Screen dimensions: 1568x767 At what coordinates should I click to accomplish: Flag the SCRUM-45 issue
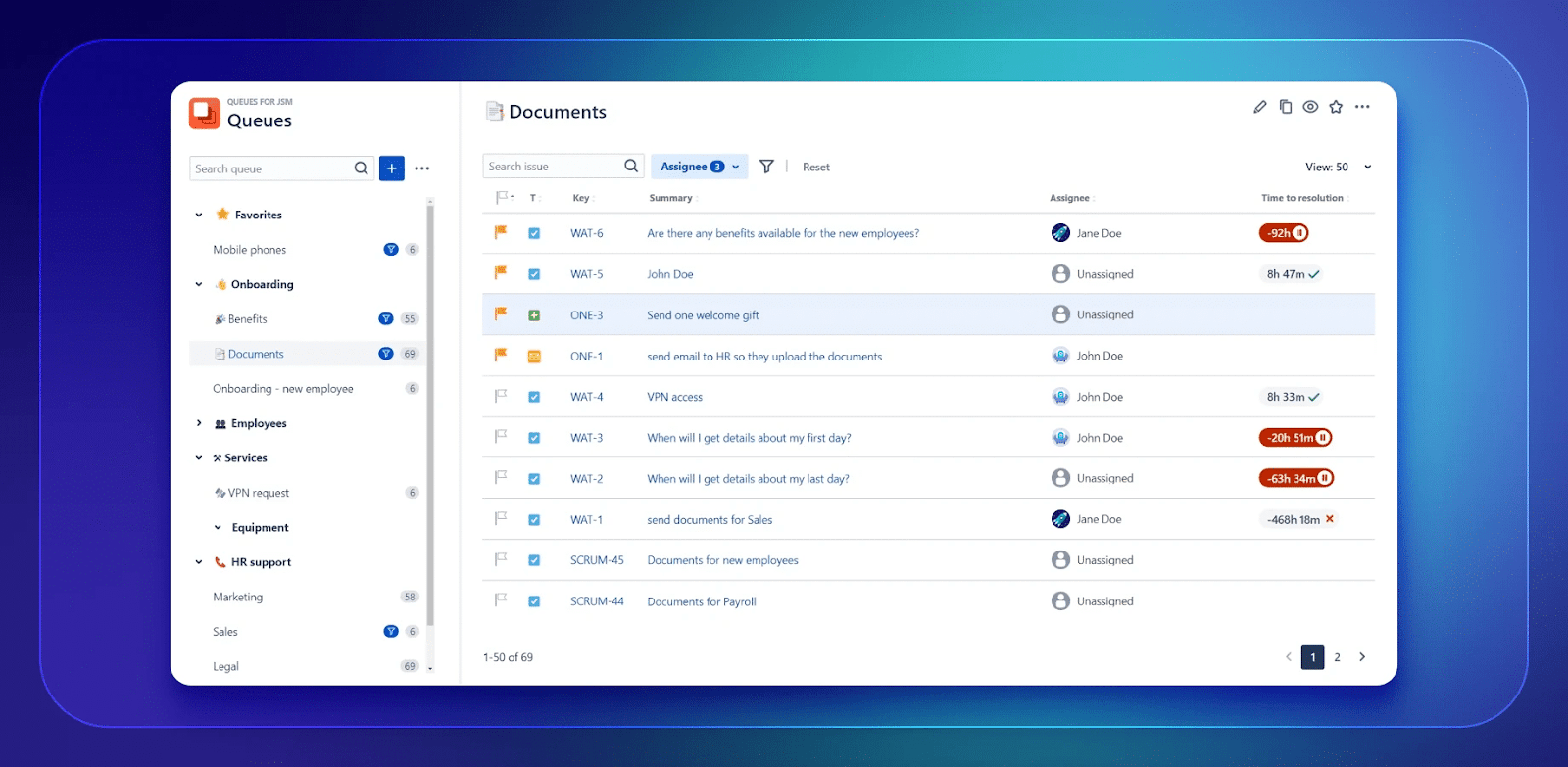click(501, 560)
